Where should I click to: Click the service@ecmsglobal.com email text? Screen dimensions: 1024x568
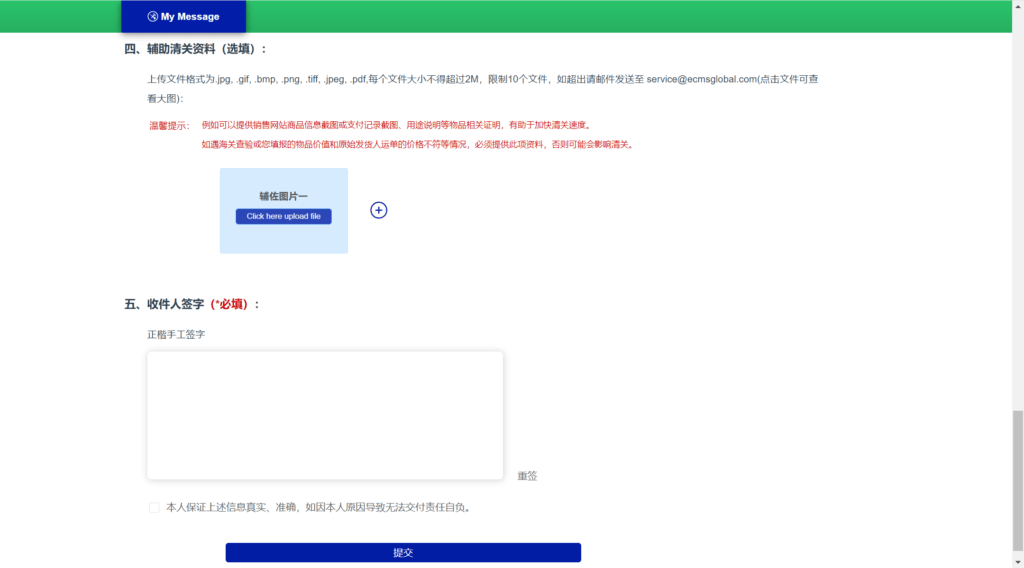click(x=701, y=79)
